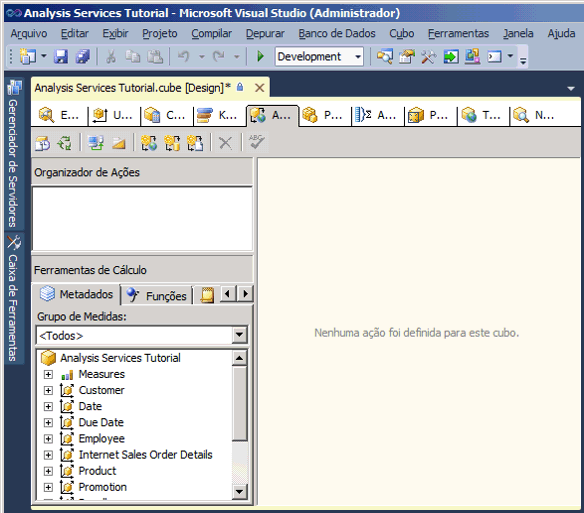Expand the Due Date dimension node
The image size is (584, 513).
[x=48, y=422]
